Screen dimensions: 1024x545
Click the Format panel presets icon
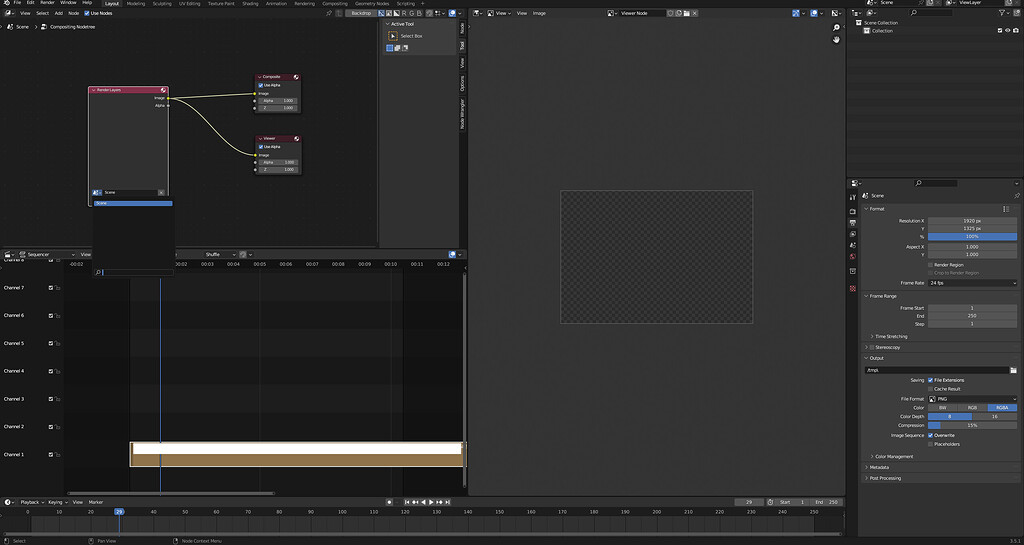(x=1006, y=209)
